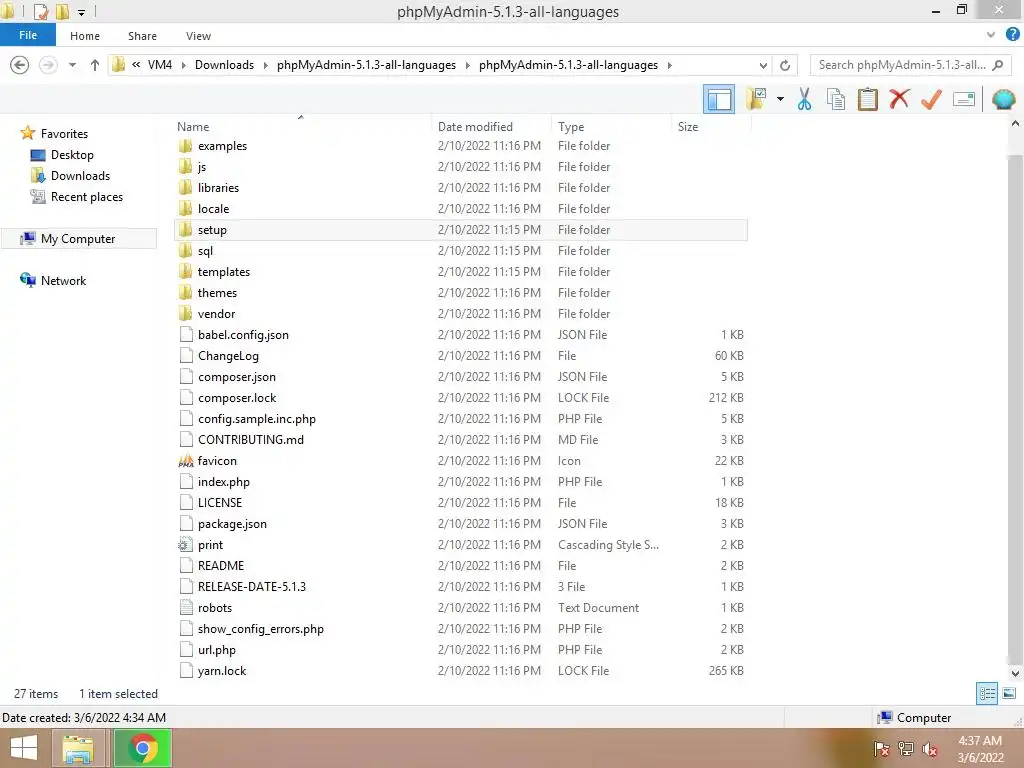Select the setup folder row
Screen dimensions: 1024x768
[461, 230]
